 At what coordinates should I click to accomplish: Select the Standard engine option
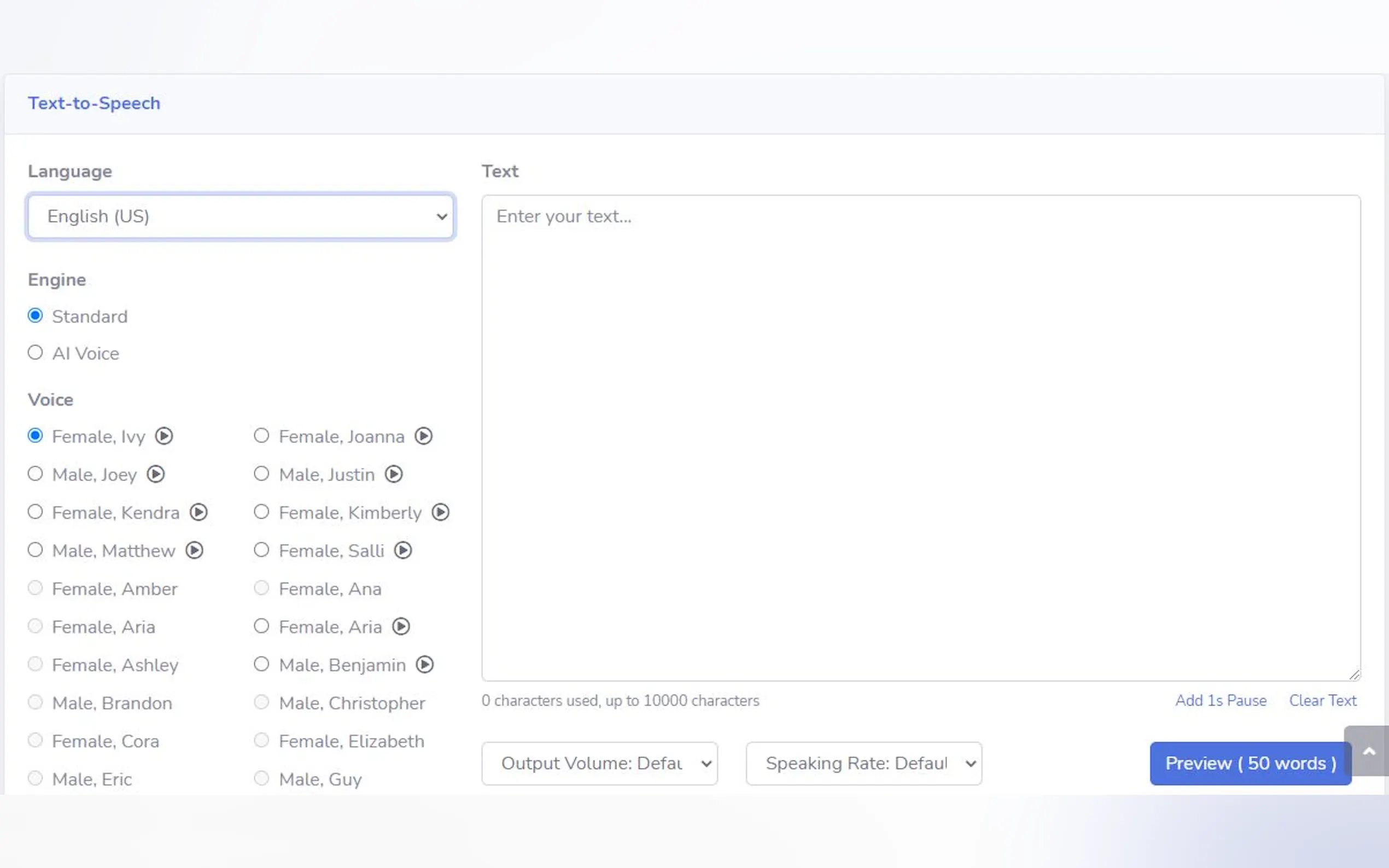point(36,316)
